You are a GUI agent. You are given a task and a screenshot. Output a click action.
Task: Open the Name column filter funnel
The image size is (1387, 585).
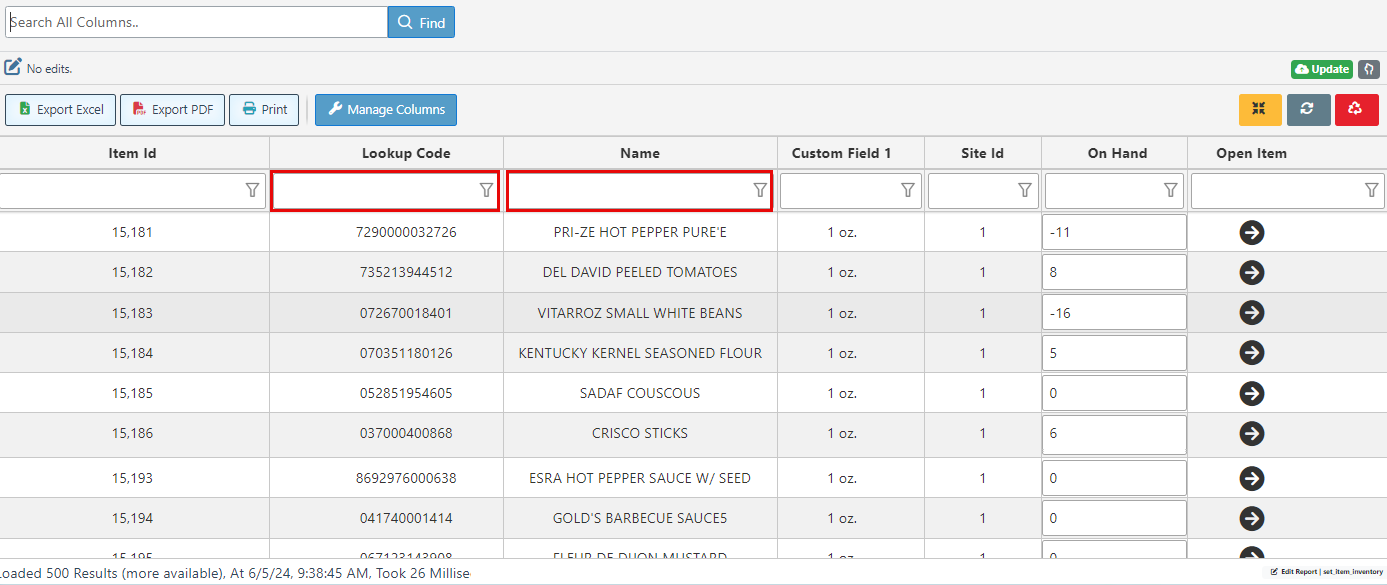759,190
